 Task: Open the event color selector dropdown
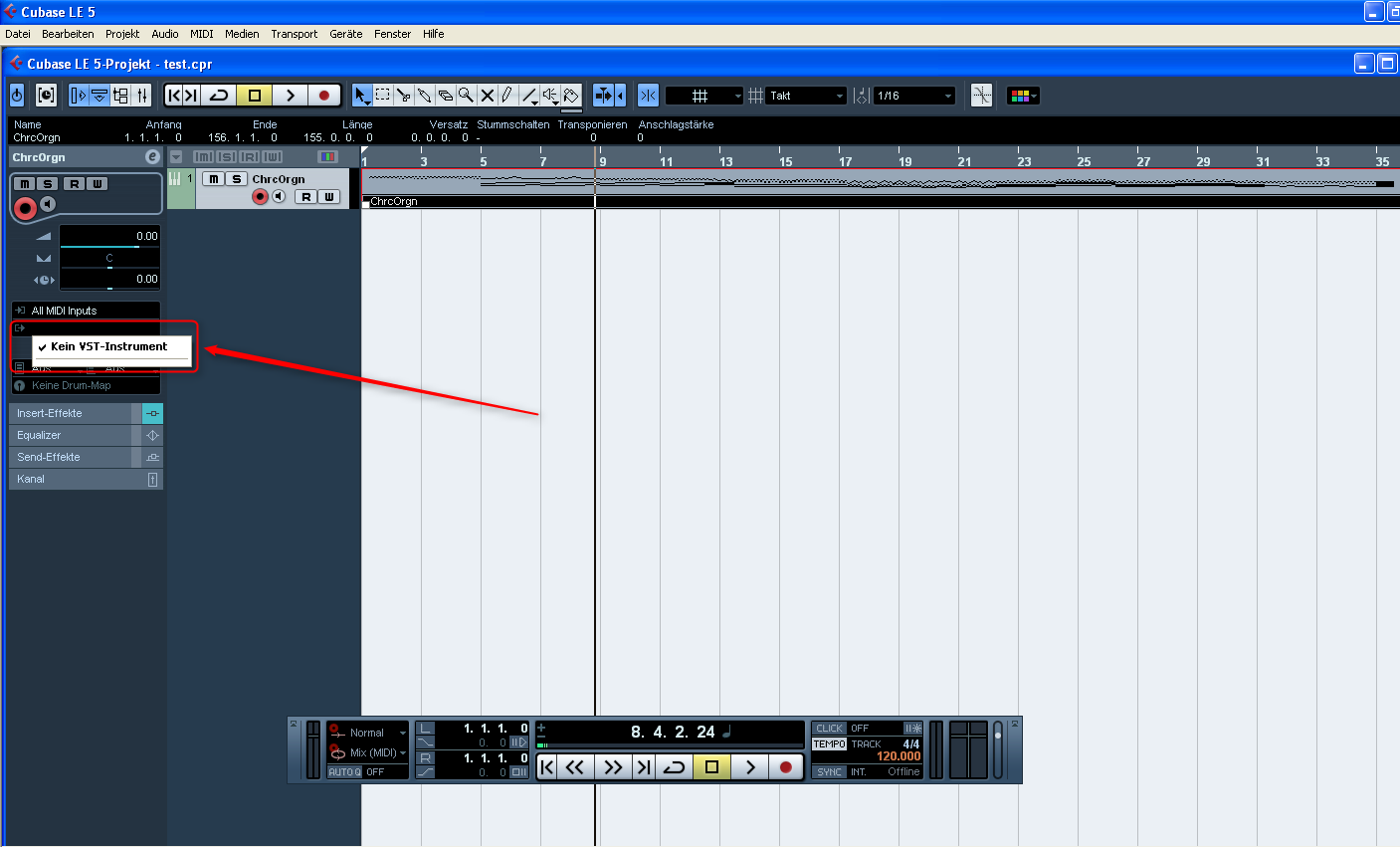(1023, 96)
